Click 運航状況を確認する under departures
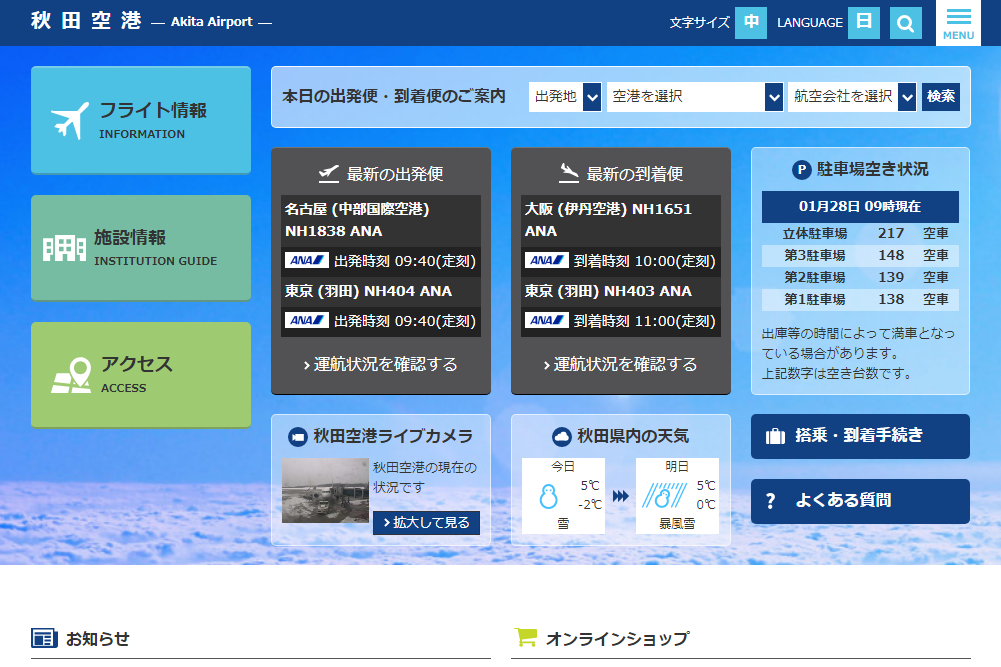Viewport: 1001px width, 667px height. (x=381, y=364)
